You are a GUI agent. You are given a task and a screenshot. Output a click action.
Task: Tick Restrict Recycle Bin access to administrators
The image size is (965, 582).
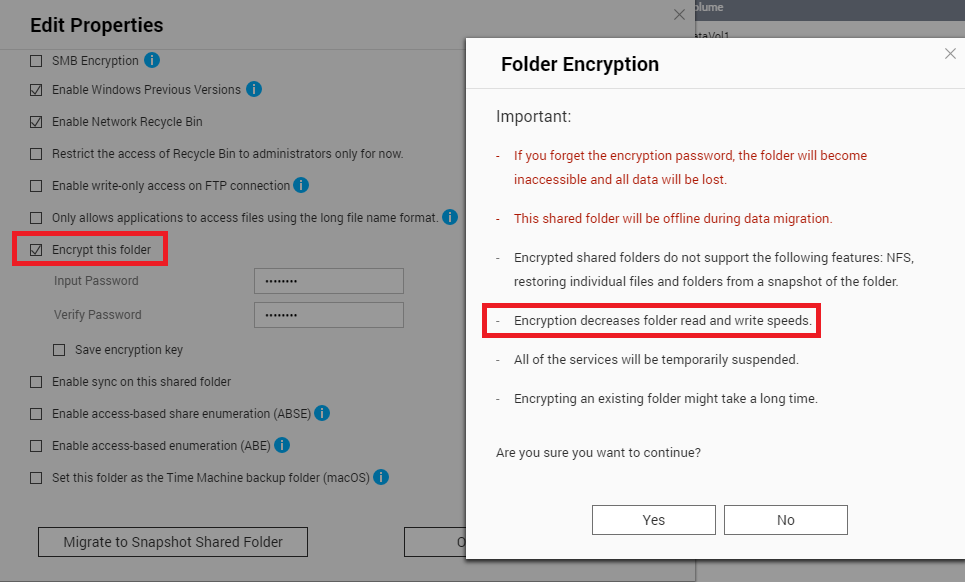pyautogui.click(x=36, y=154)
